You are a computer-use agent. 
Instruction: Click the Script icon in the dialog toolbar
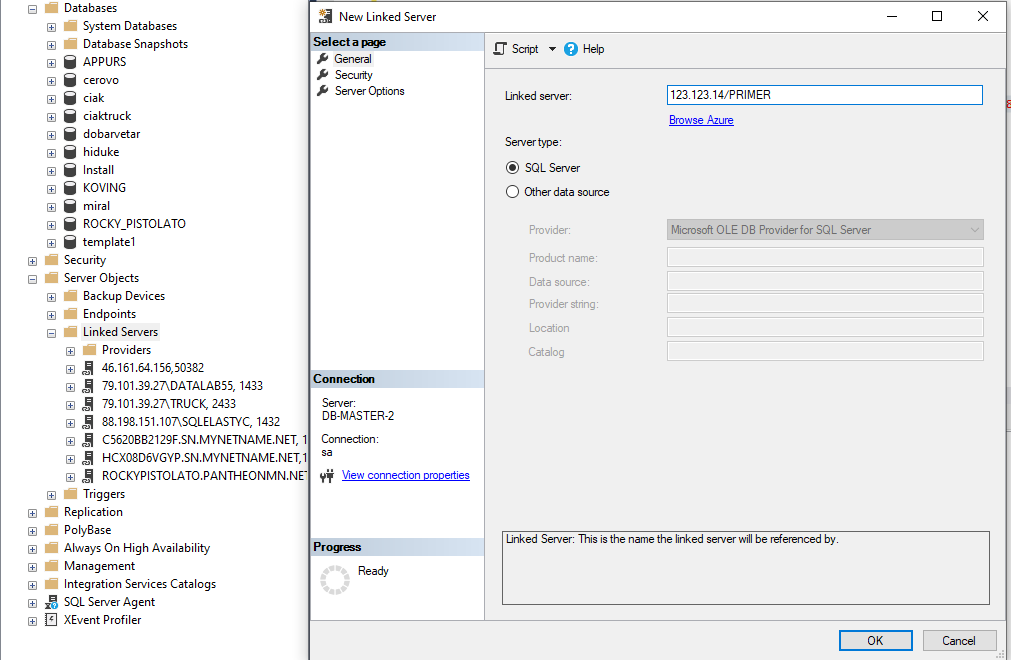[500, 49]
